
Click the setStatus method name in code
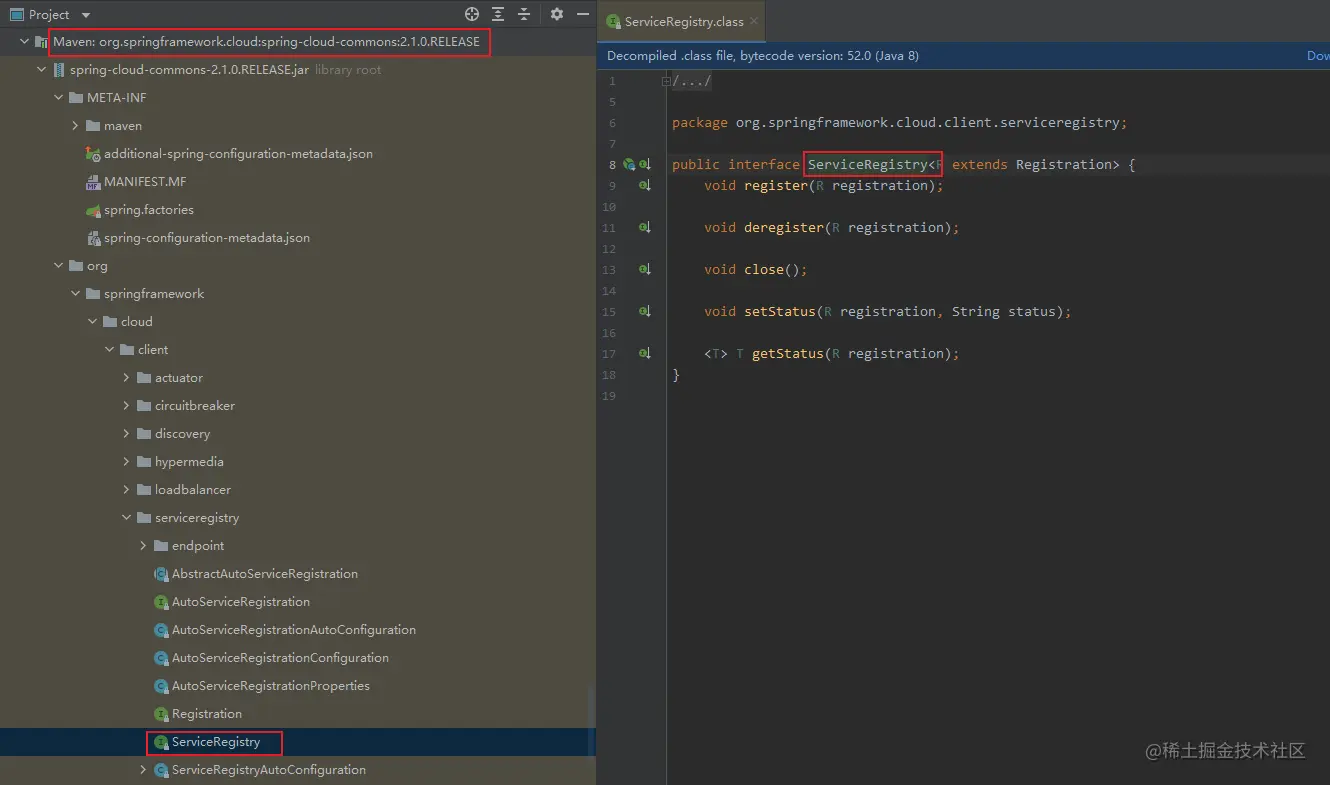tap(780, 311)
